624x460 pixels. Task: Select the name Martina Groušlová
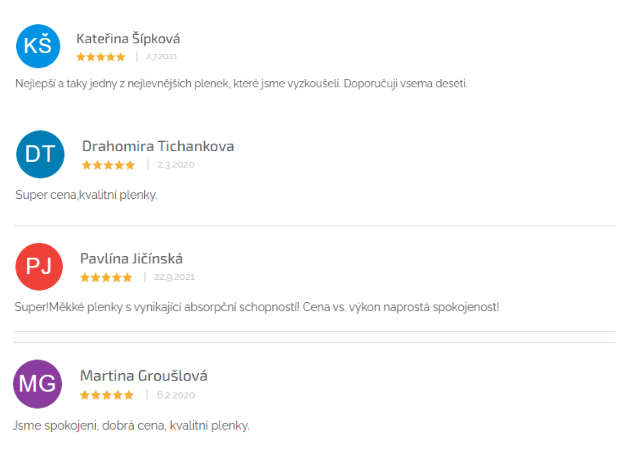(144, 376)
